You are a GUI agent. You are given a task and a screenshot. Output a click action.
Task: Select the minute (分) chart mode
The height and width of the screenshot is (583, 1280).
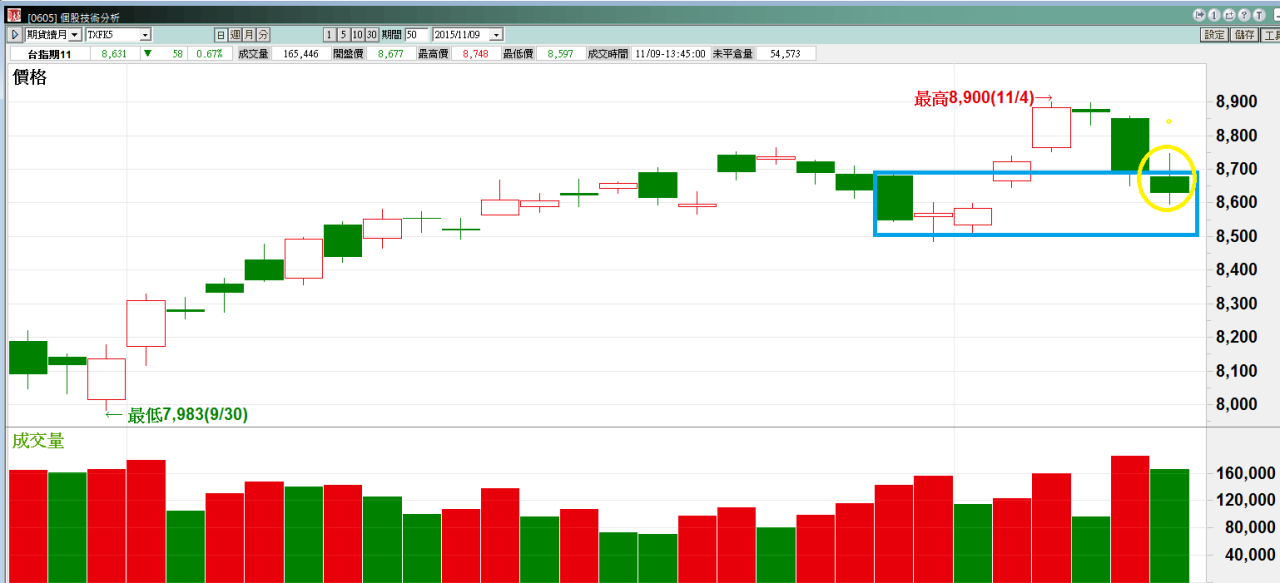point(263,35)
